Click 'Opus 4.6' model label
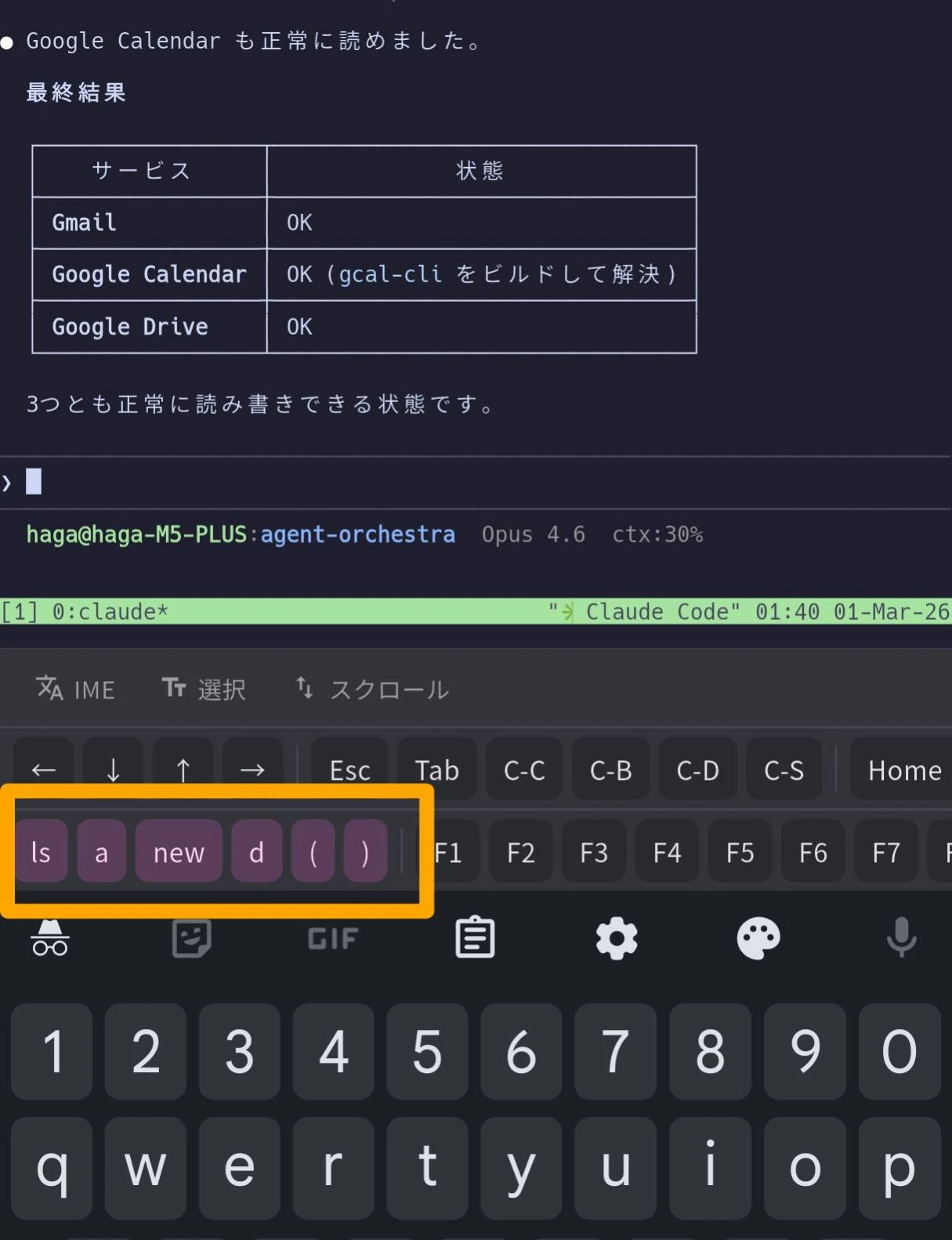952x1240 pixels. coord(534,535)
